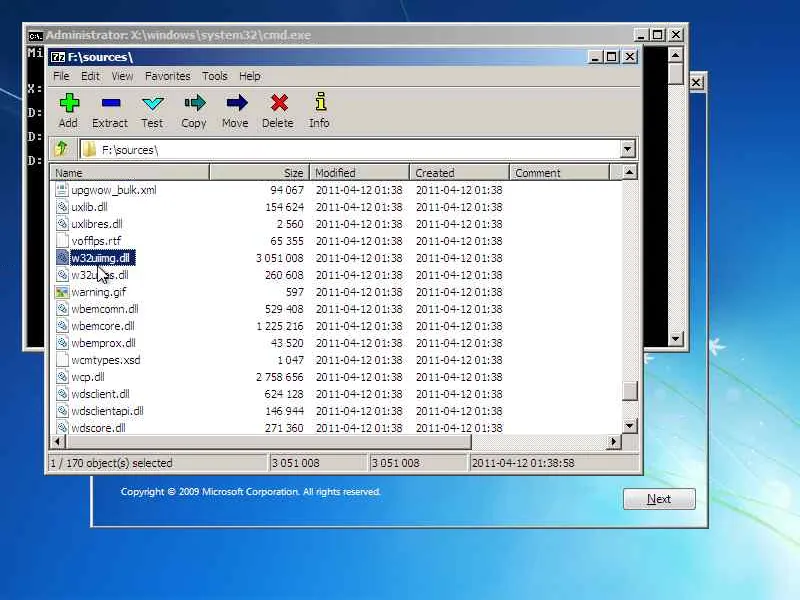The height and width of the screenshot is (600, 800).
Task: Select the wbemprox.dll file name
Action: (103, 343)
